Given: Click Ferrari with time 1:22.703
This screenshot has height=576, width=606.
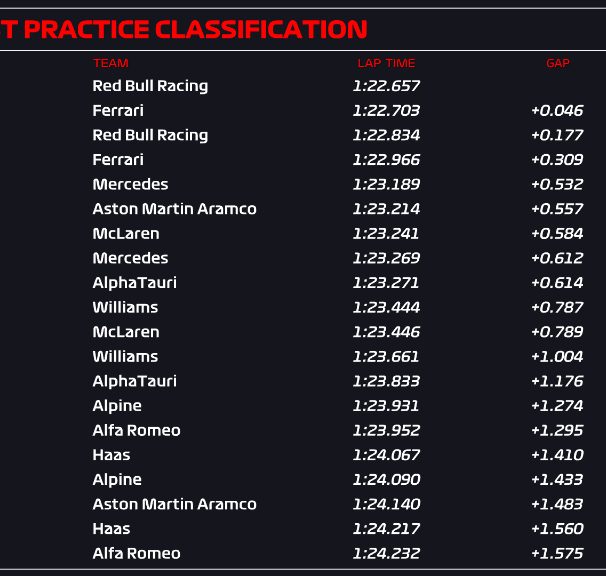Looking at the screenshot, I should click(118, 111).
